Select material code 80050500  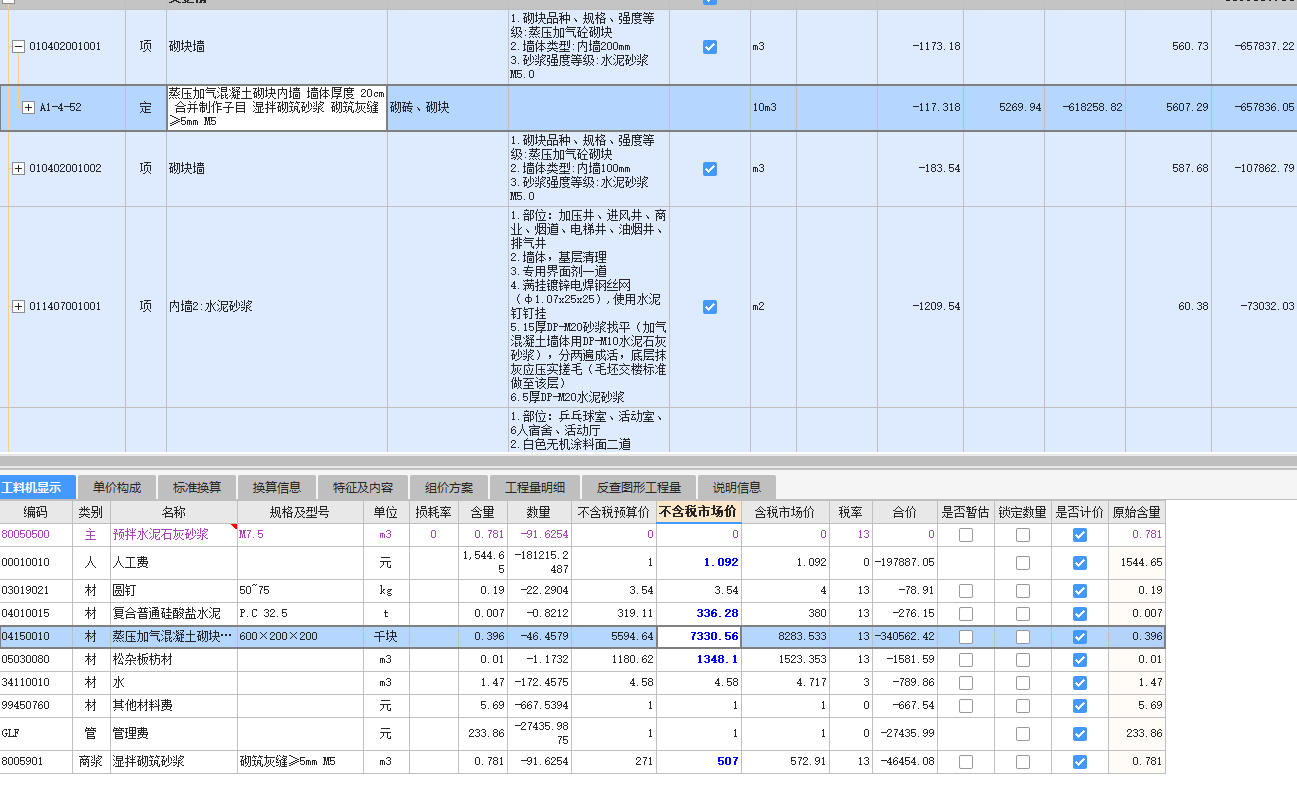[x=37, y=535]
